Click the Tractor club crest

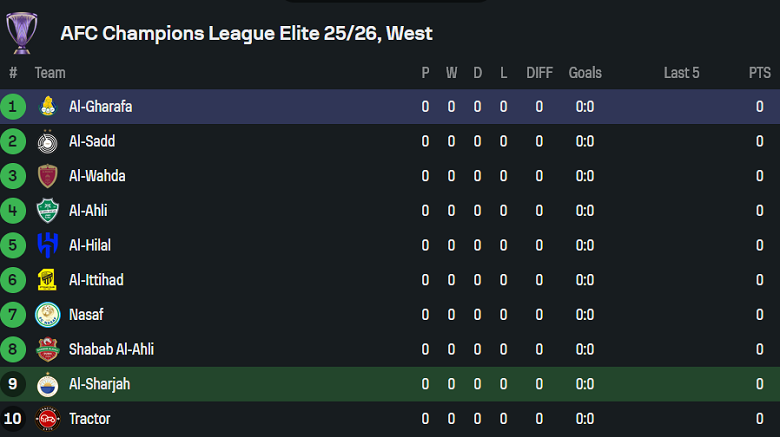click(x=47, y=419)
